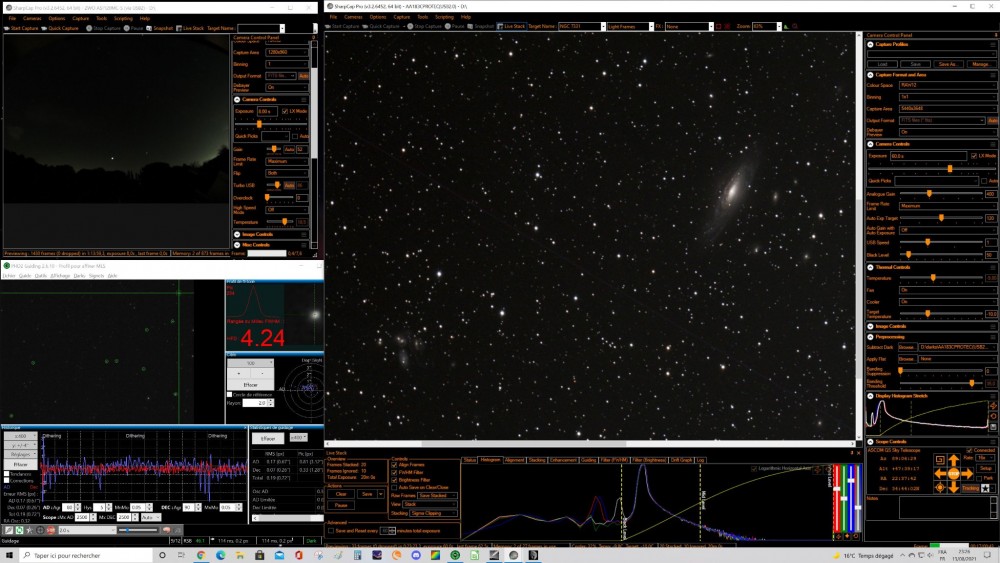Toggle Connected checkbox for telescope
The width and height of the screenshot is (1000, 563).
[x=969, y=450]
